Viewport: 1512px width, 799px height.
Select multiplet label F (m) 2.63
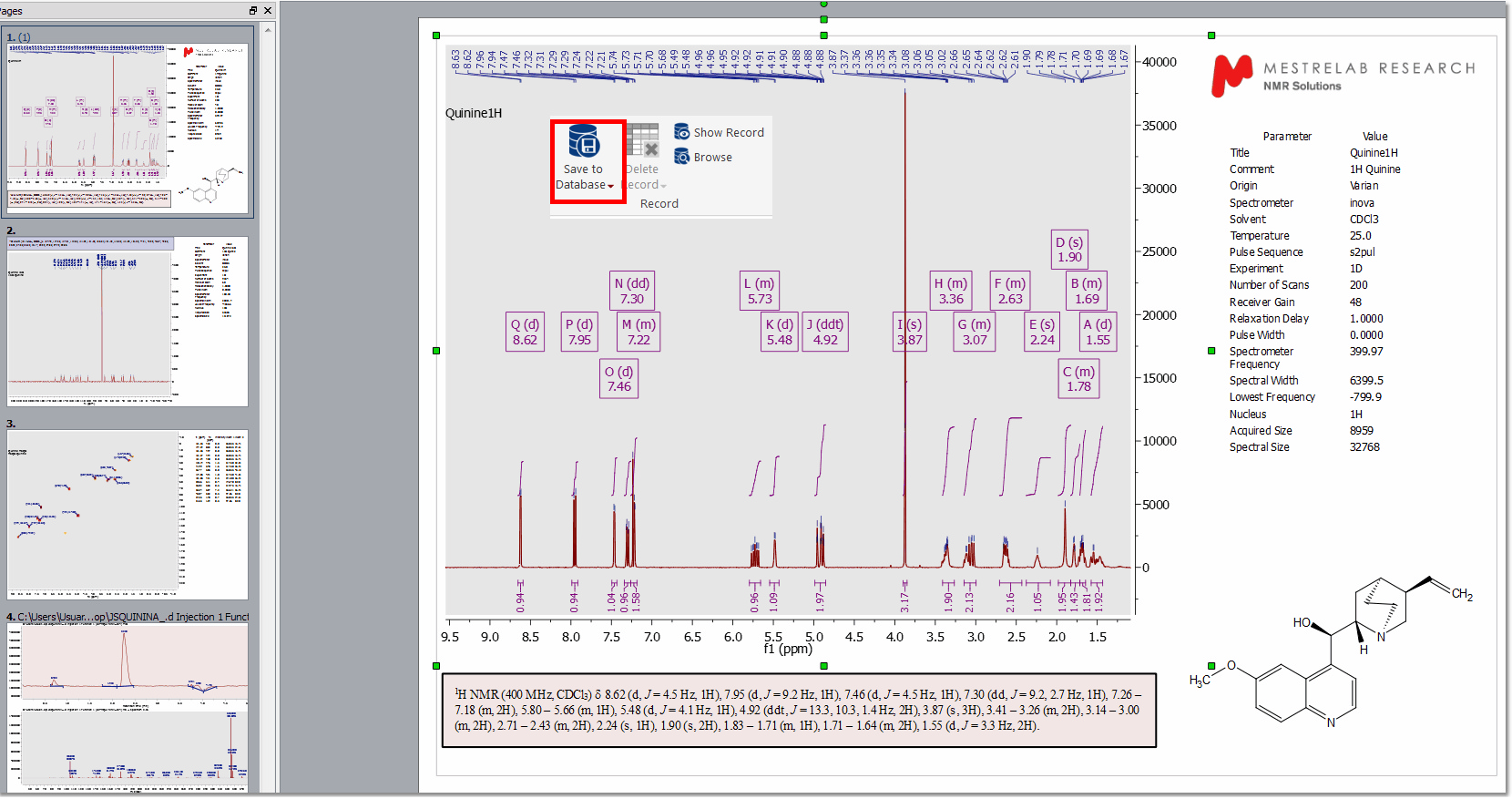[x=1010, y=291]
